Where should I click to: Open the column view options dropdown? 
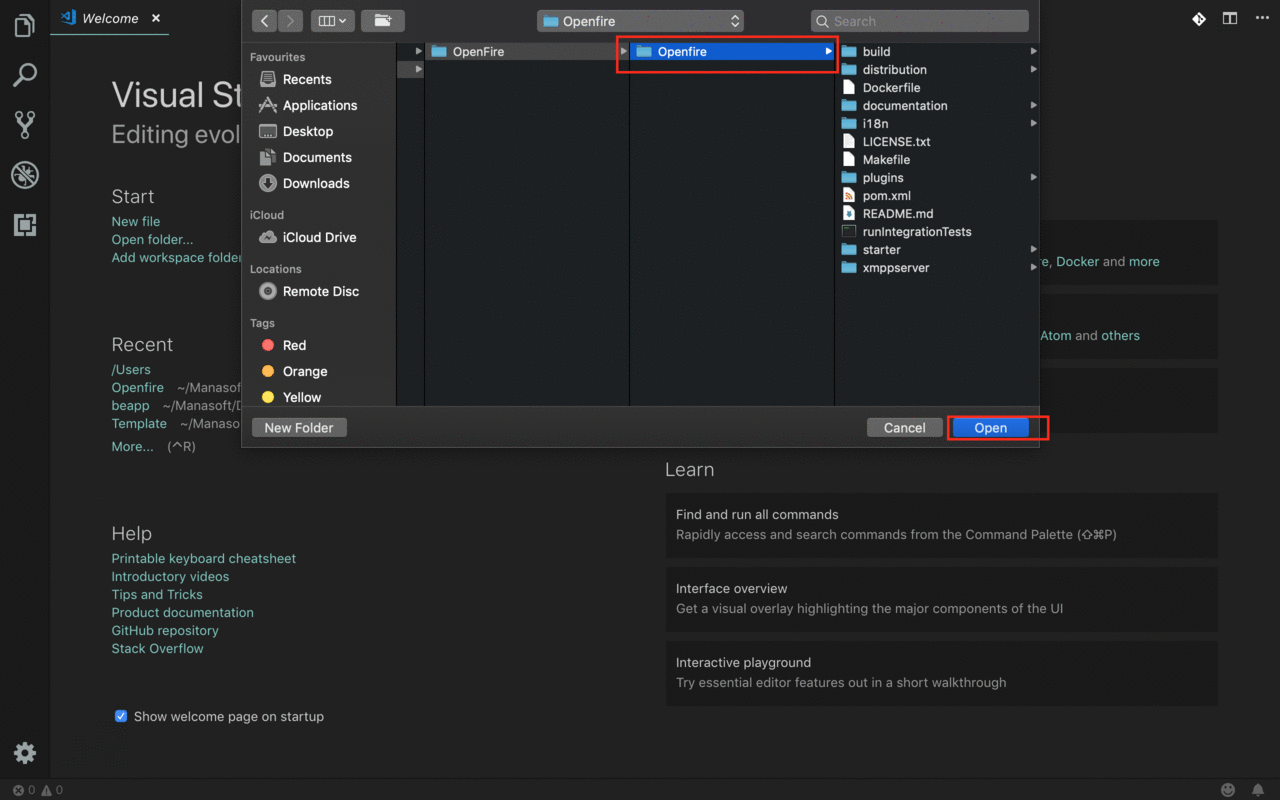[332, 21]
